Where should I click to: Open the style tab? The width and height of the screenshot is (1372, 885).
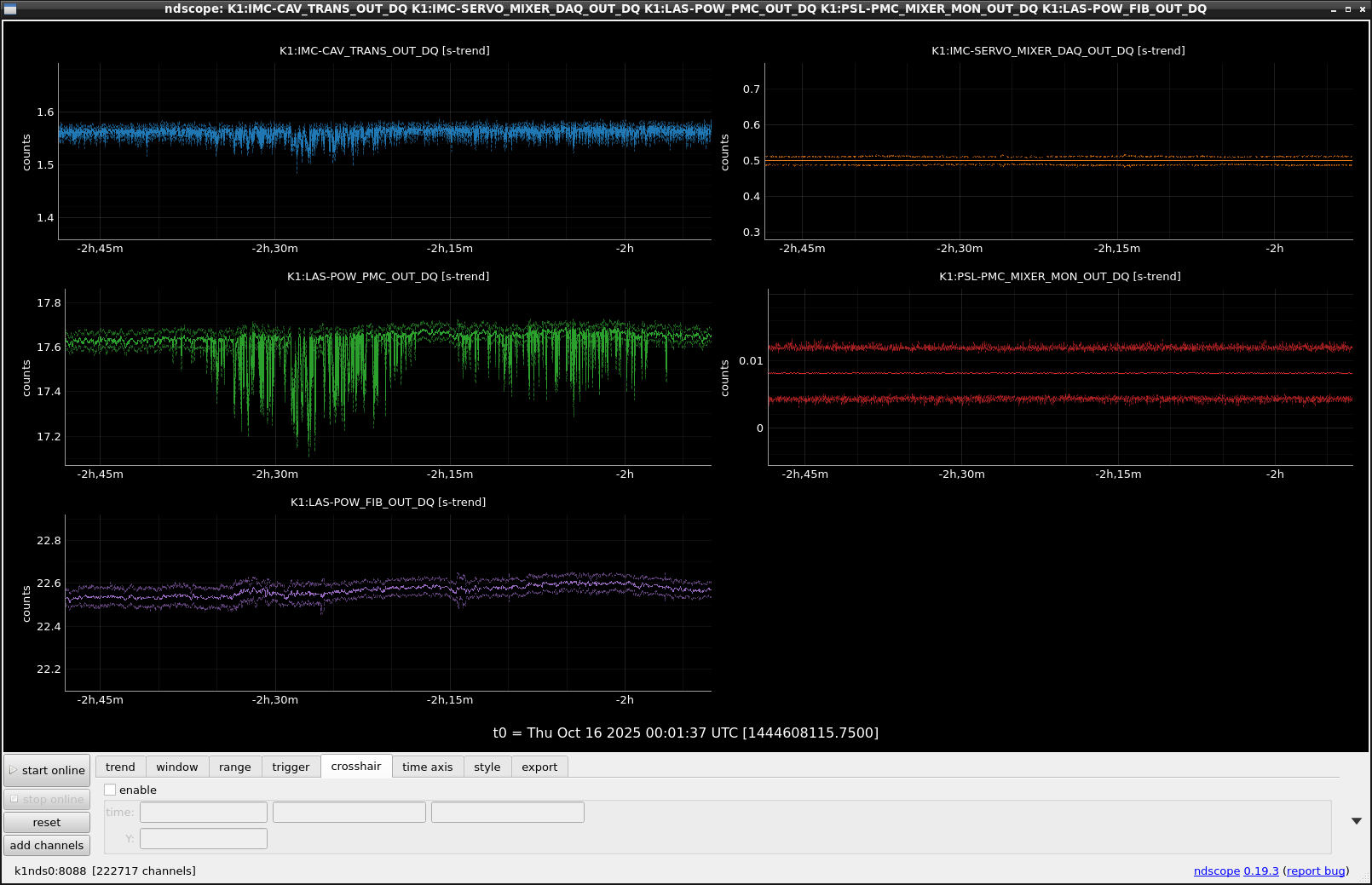[487, 767]
